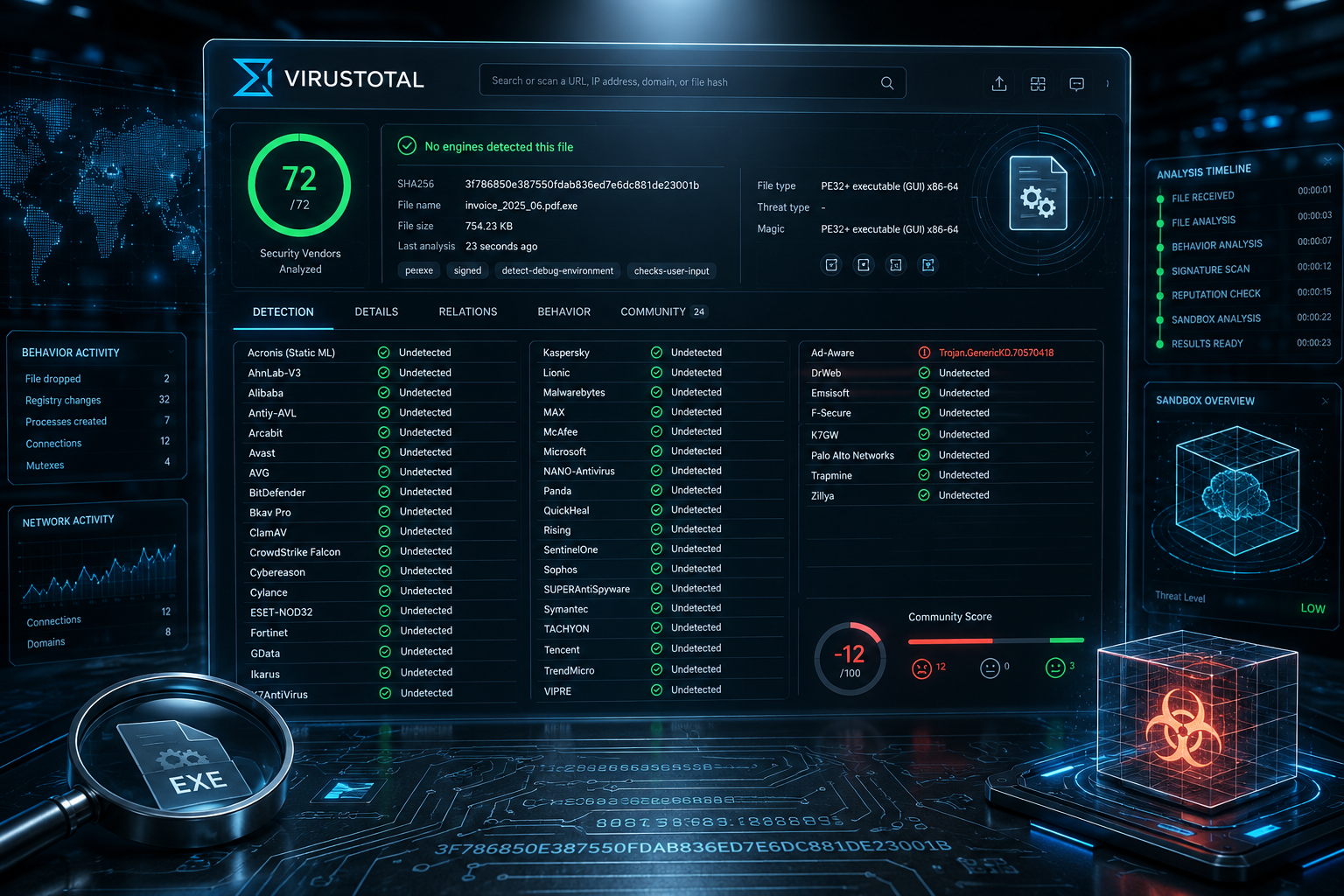Click the CrowdStrike Falcon vendor name
Viewport: 1344px width, 896px height.
295,552
